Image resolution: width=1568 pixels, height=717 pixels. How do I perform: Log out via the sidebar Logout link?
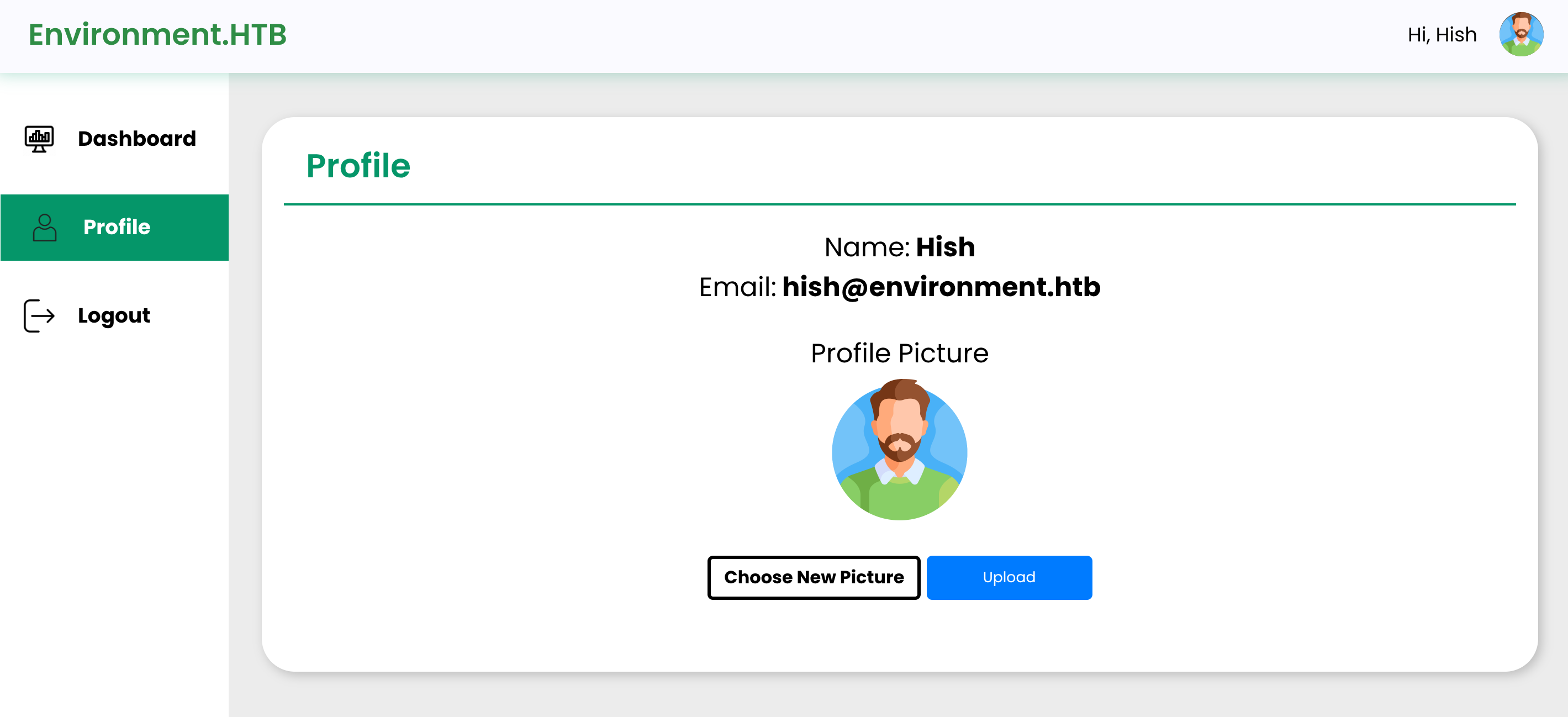pos(114,316)
